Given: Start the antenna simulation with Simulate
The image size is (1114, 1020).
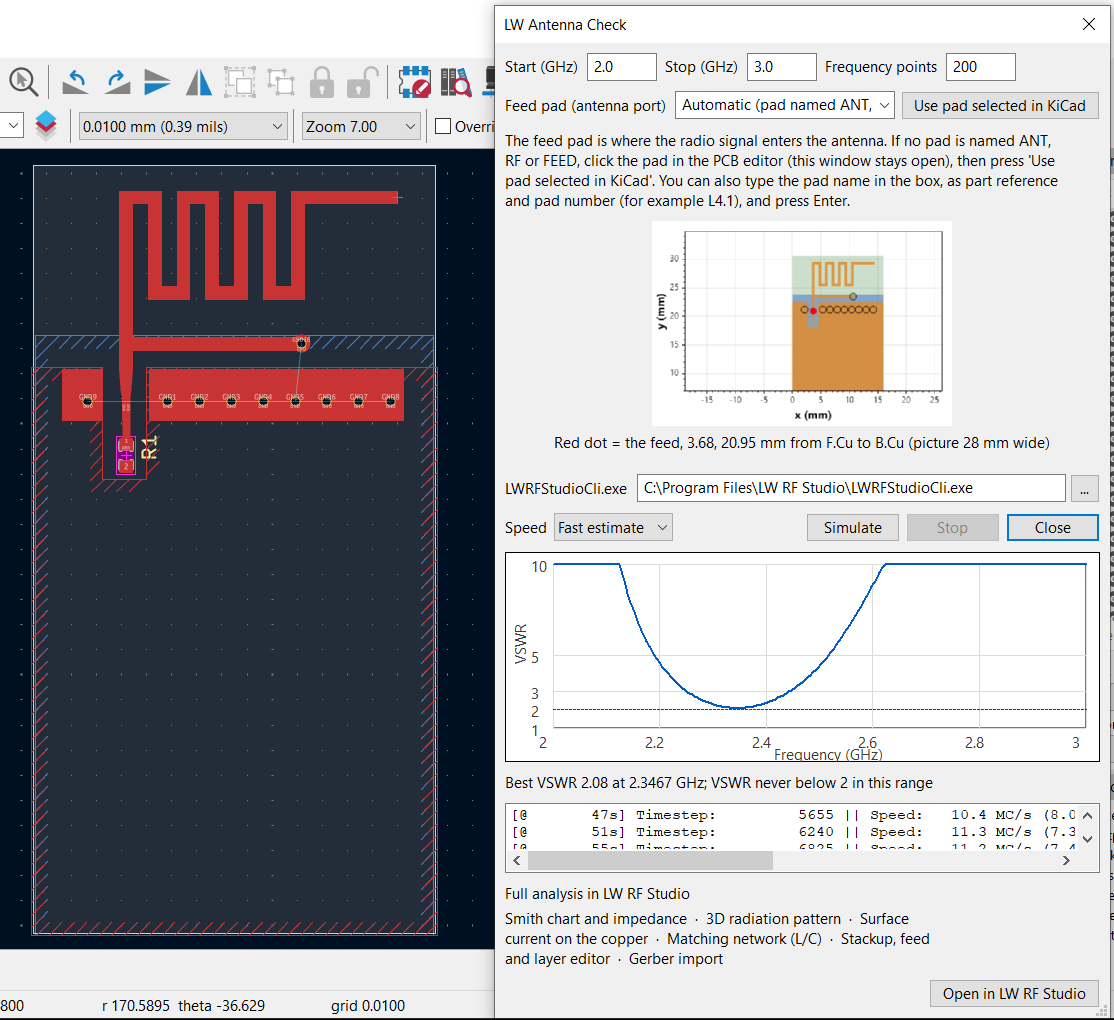Looking at the screenshot, I should 853,528.
